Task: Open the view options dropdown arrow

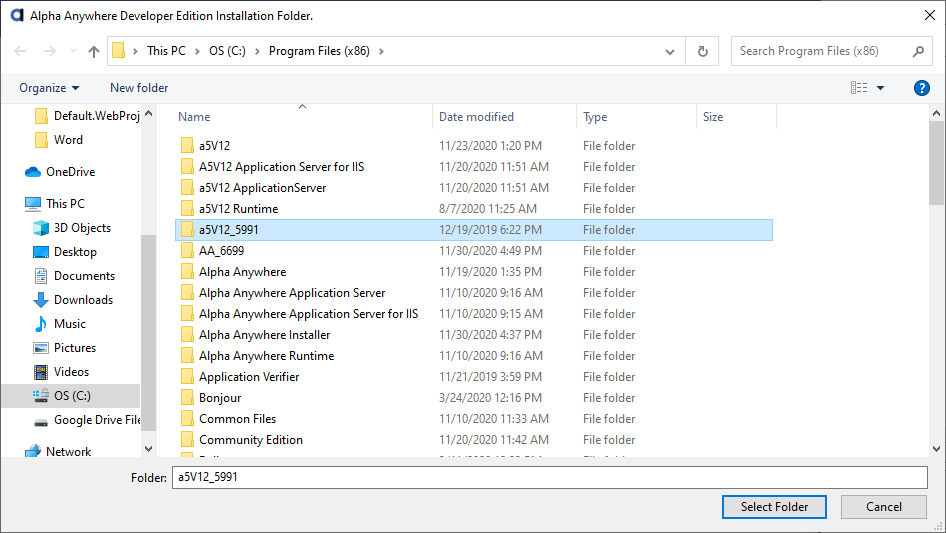Action: click(x=880, y=88)
